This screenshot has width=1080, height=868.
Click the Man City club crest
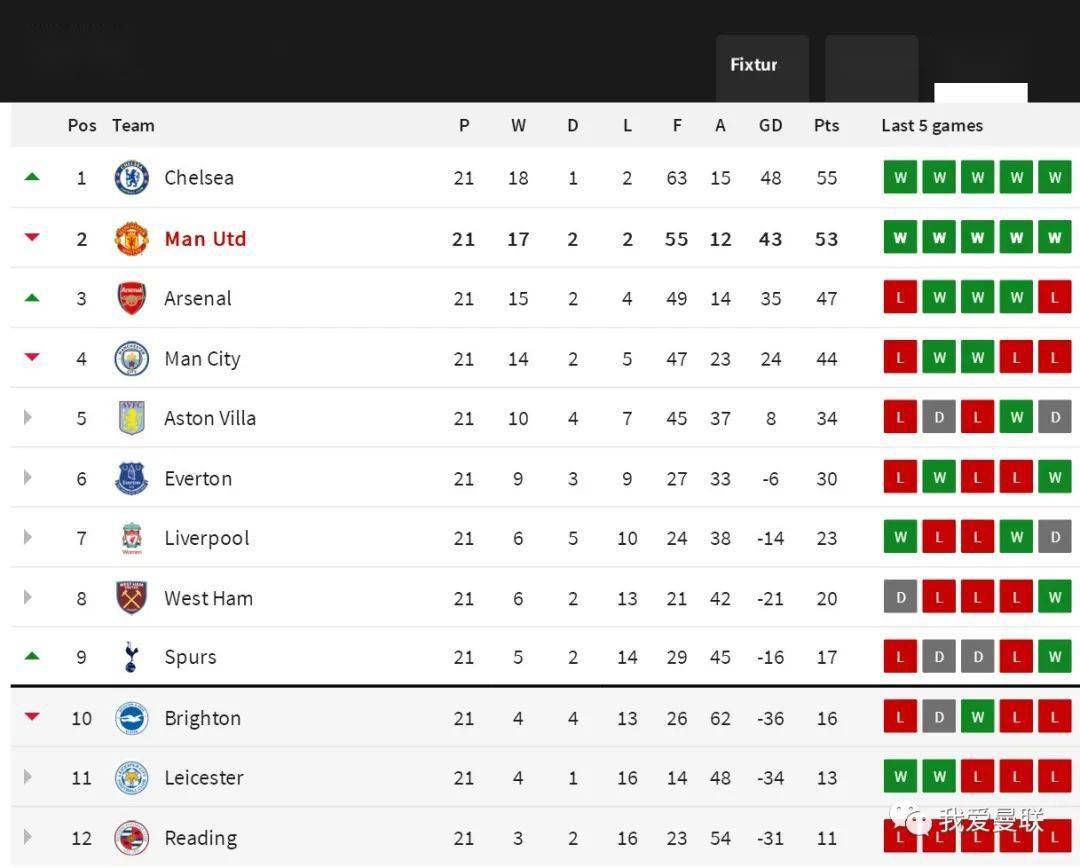point(132,358)
